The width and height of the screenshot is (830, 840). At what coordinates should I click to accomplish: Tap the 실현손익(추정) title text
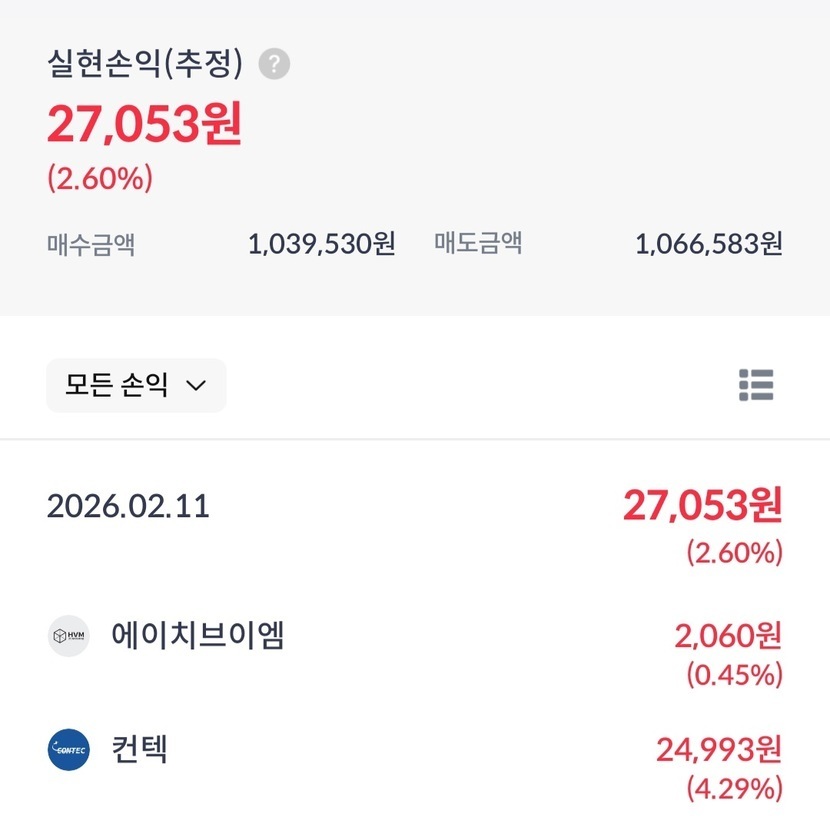tap(146, 65)
